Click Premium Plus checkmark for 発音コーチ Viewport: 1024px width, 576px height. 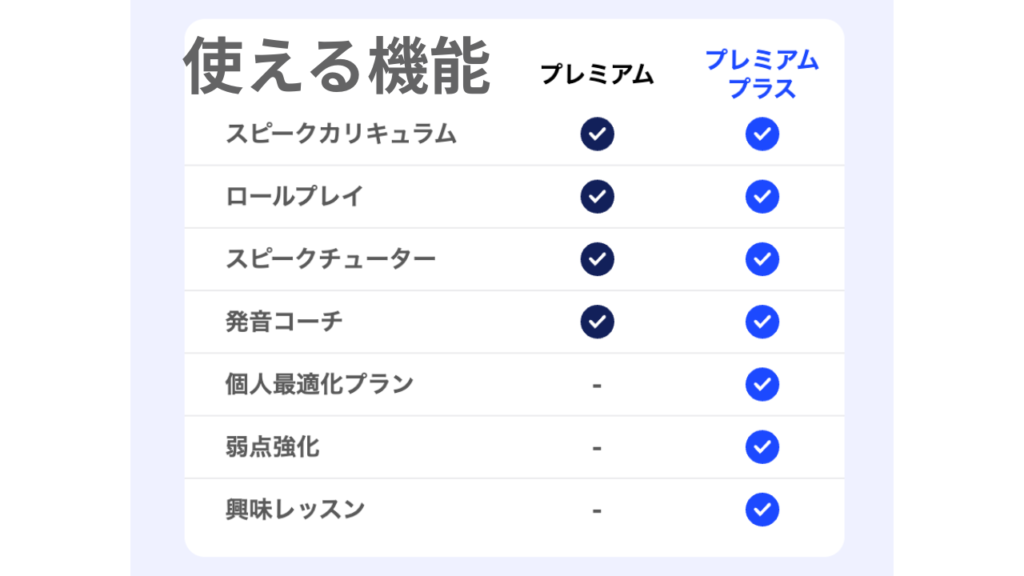point(762,322)
